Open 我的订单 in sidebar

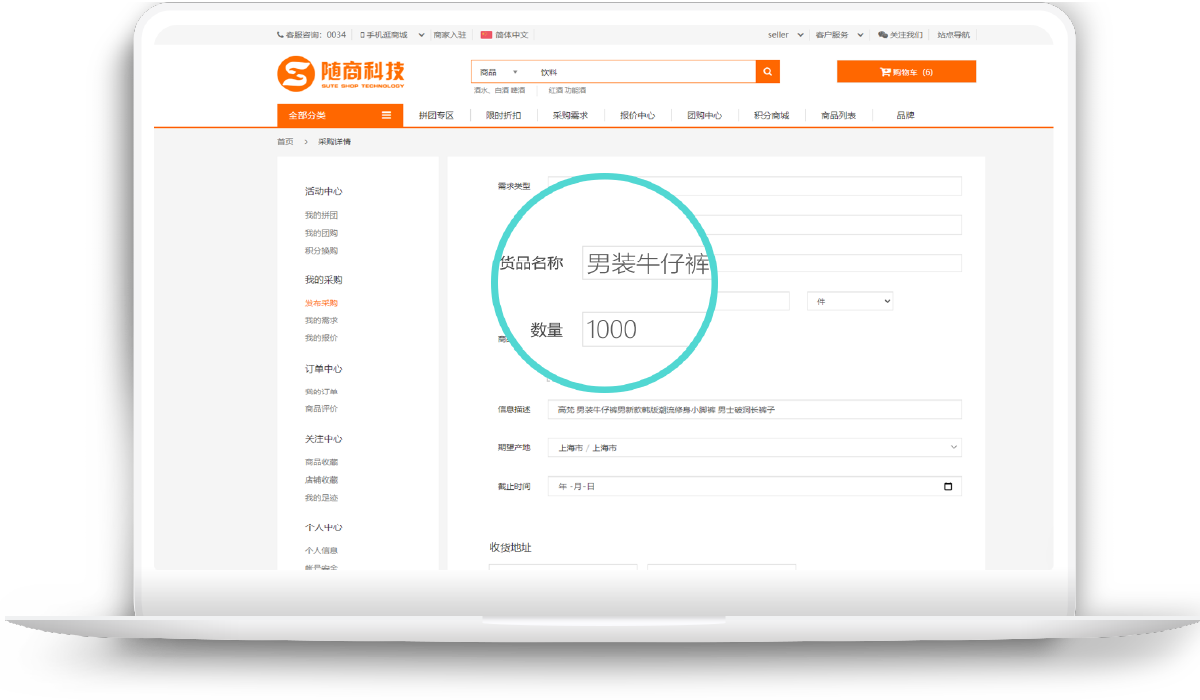[x=321, y=391]
